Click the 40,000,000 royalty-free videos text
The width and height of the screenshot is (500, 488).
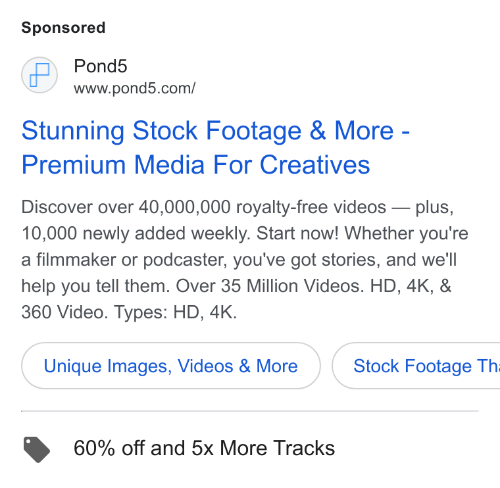click(262, 207)
